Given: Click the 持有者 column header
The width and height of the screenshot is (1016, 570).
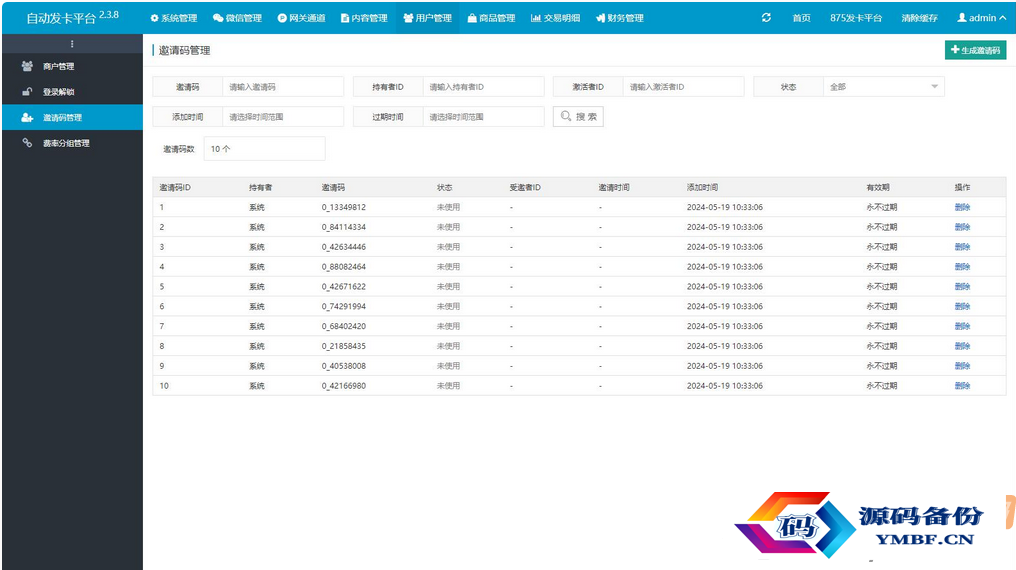Looking at the screenshot, I should point(260,187).
